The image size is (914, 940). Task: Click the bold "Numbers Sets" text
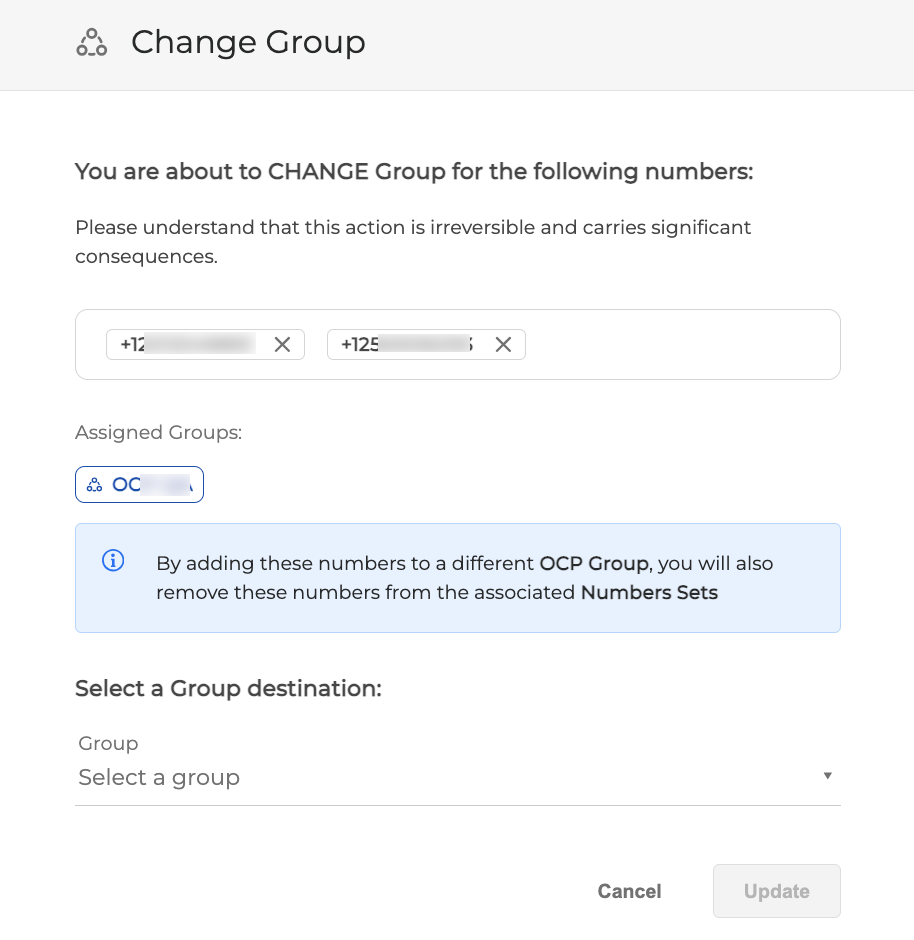coord(649,592)
